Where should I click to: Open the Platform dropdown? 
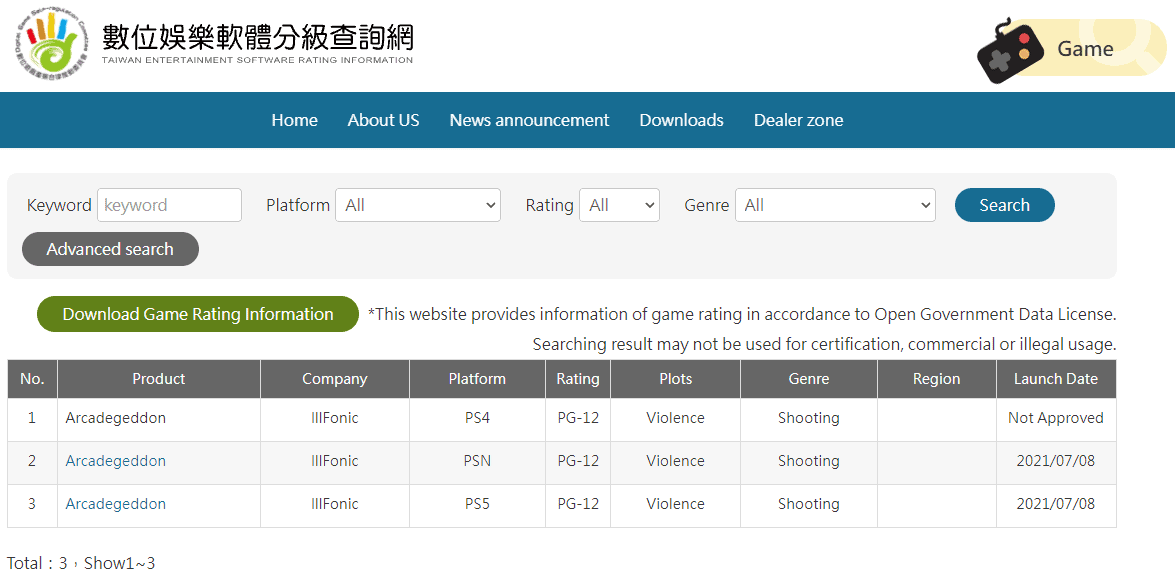pos(418,205)
